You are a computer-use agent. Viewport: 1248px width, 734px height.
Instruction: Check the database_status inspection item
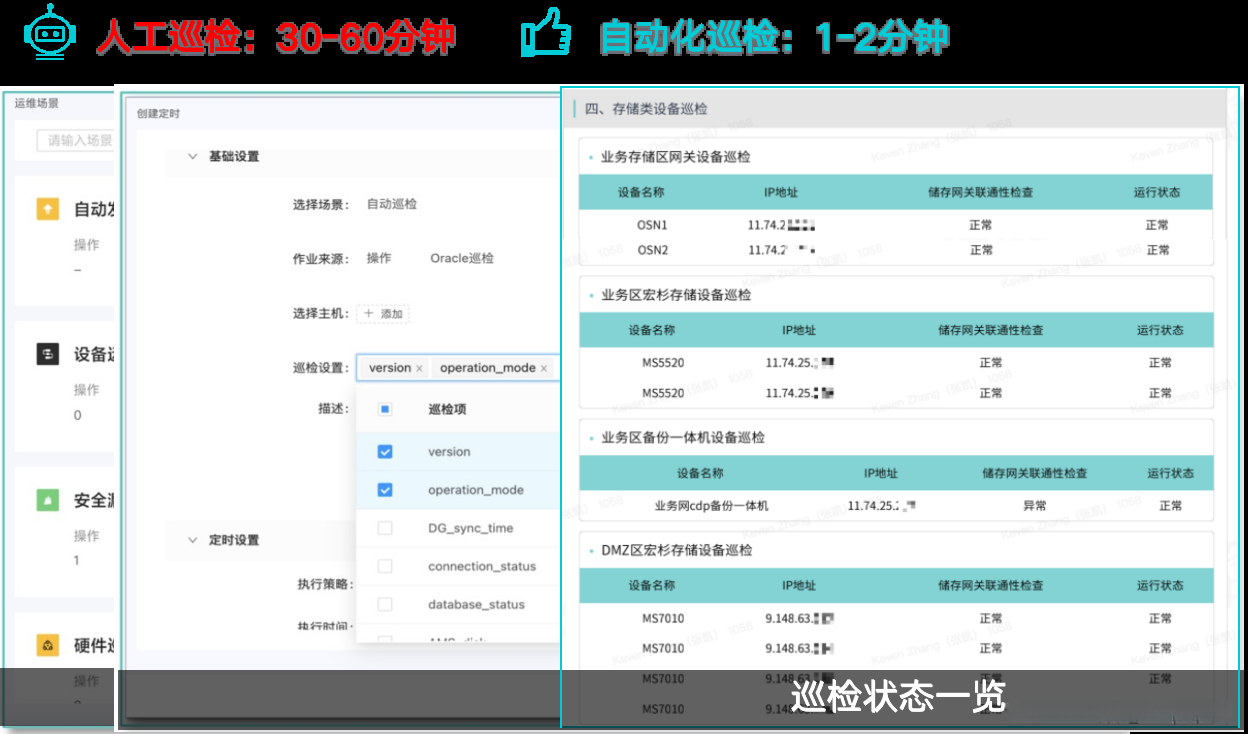click(385, 604)
